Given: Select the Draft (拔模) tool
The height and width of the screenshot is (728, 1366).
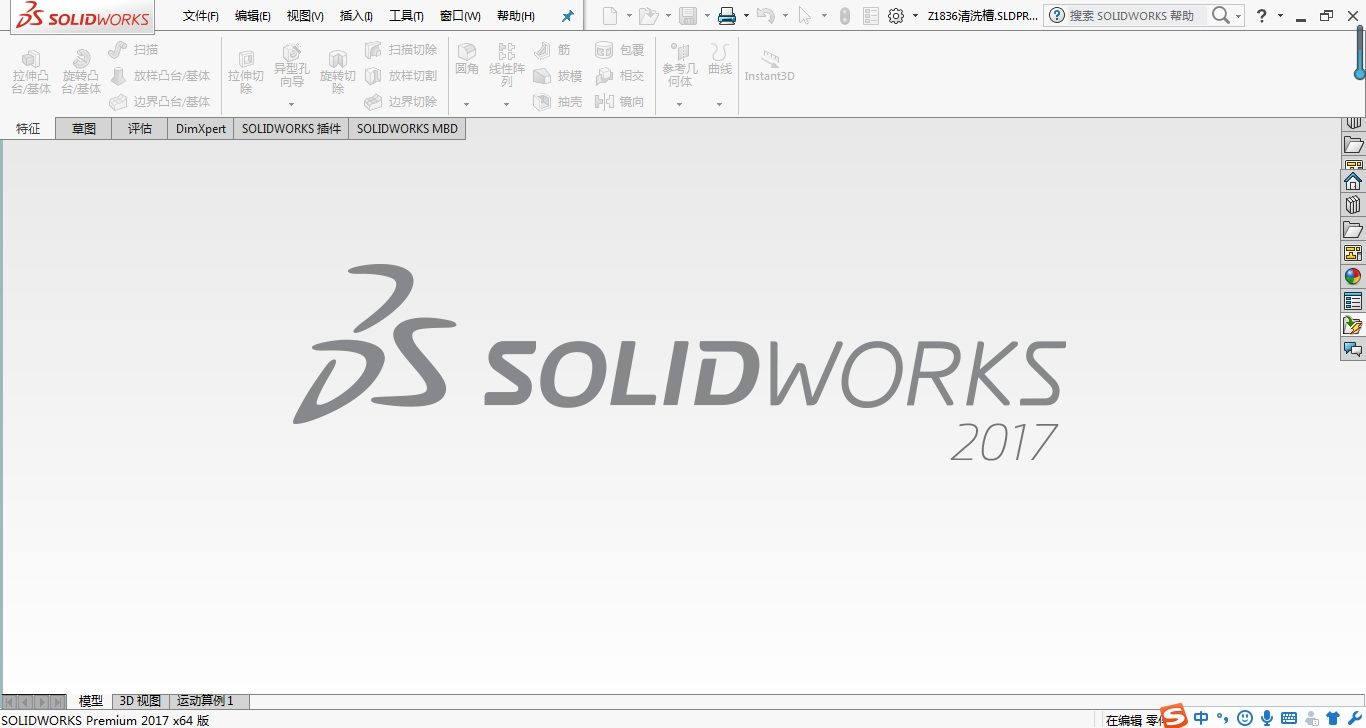Looking at the screenshot, I should (558, 75).
